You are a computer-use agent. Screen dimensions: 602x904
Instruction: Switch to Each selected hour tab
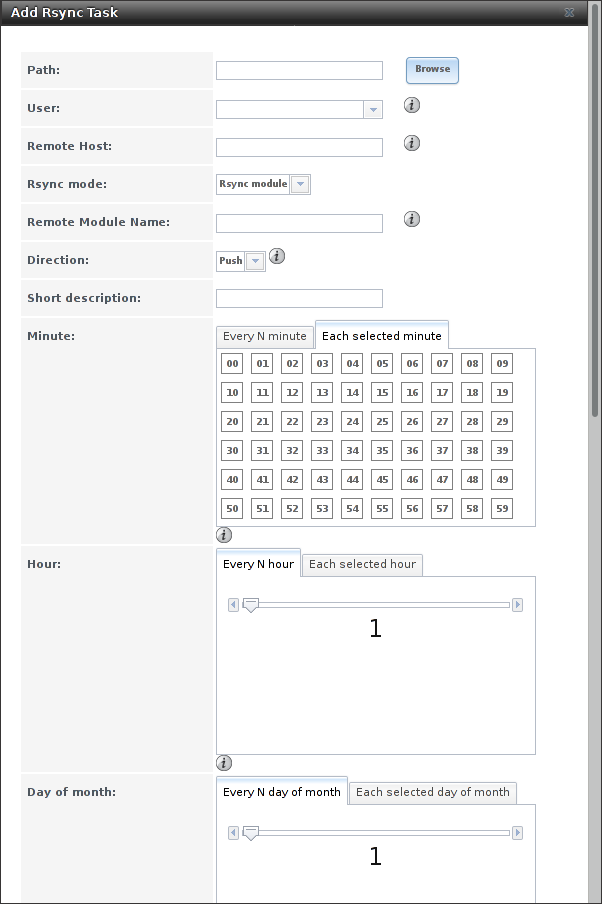pos(362,564)
